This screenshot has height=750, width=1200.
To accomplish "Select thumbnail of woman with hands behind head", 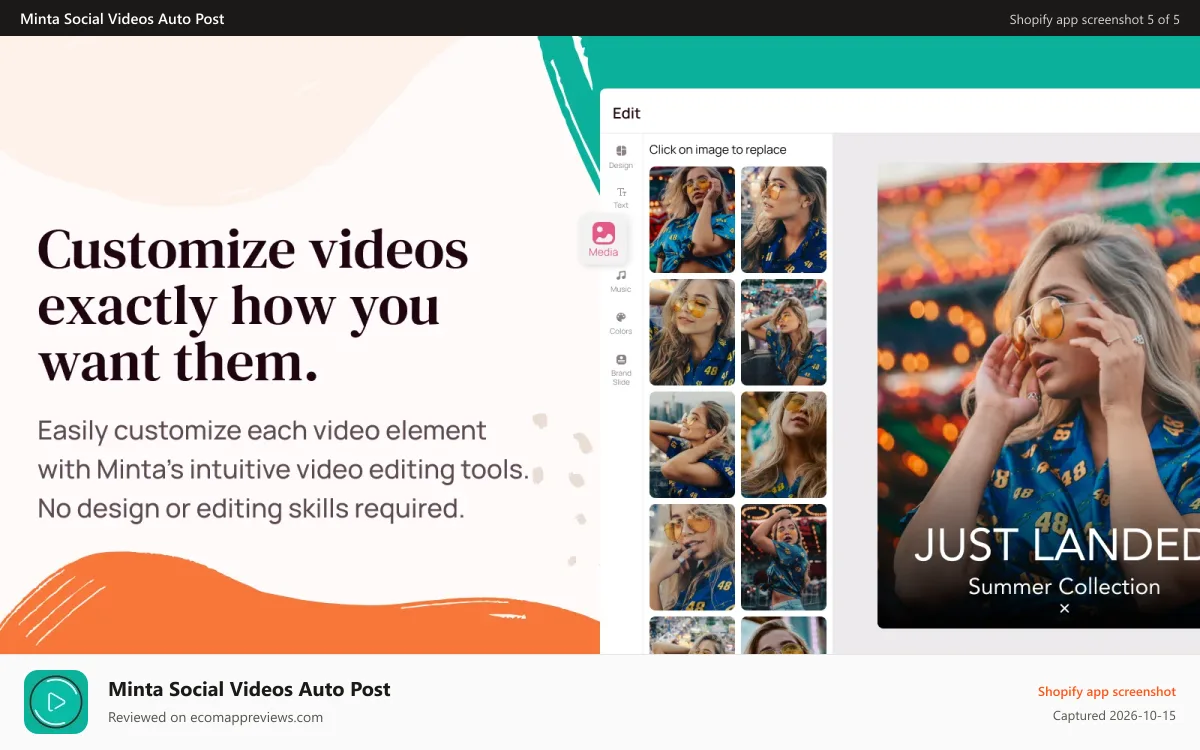I will coord(692,445).
